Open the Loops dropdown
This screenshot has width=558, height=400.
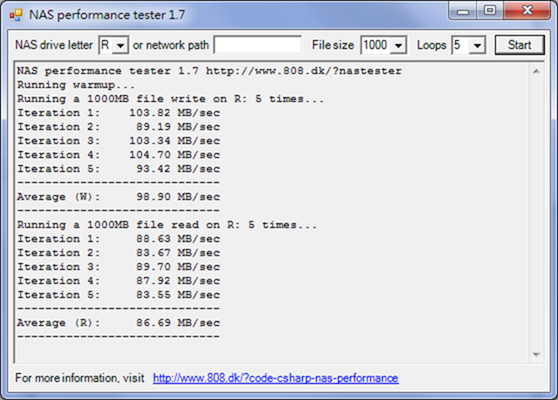pyautogui.click(x=477, y=46)
